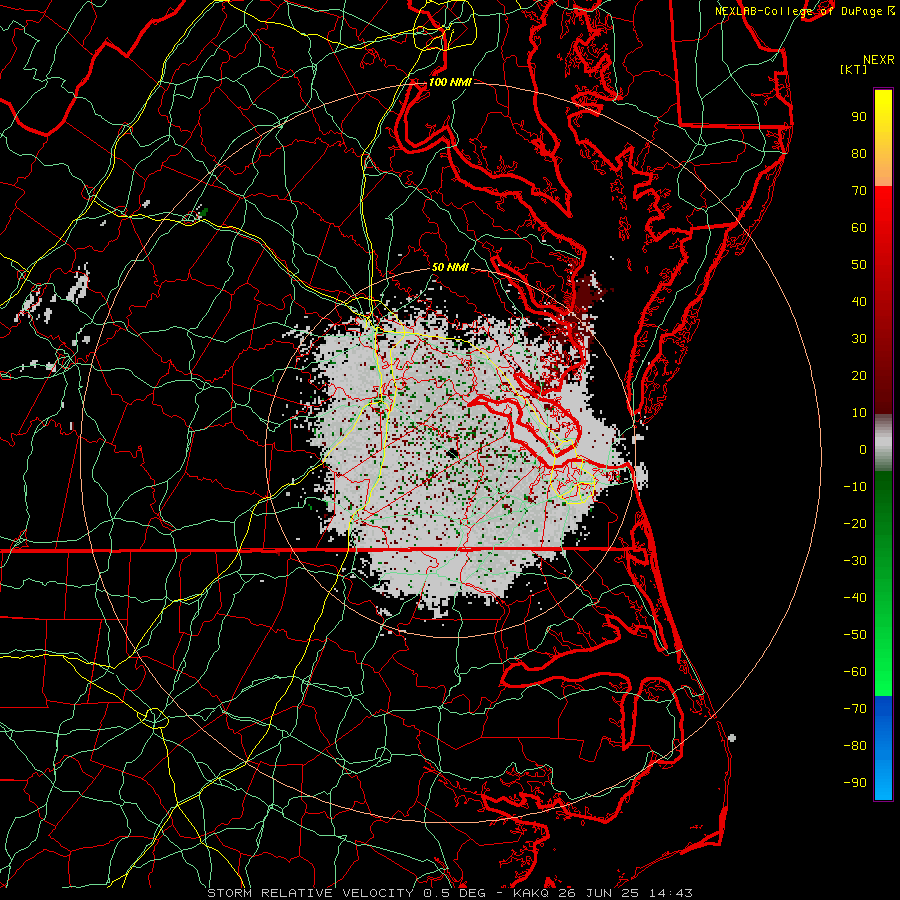Click the -40 value on velocity scale
The width and height of the screenshot is (900, 900).
855,598
